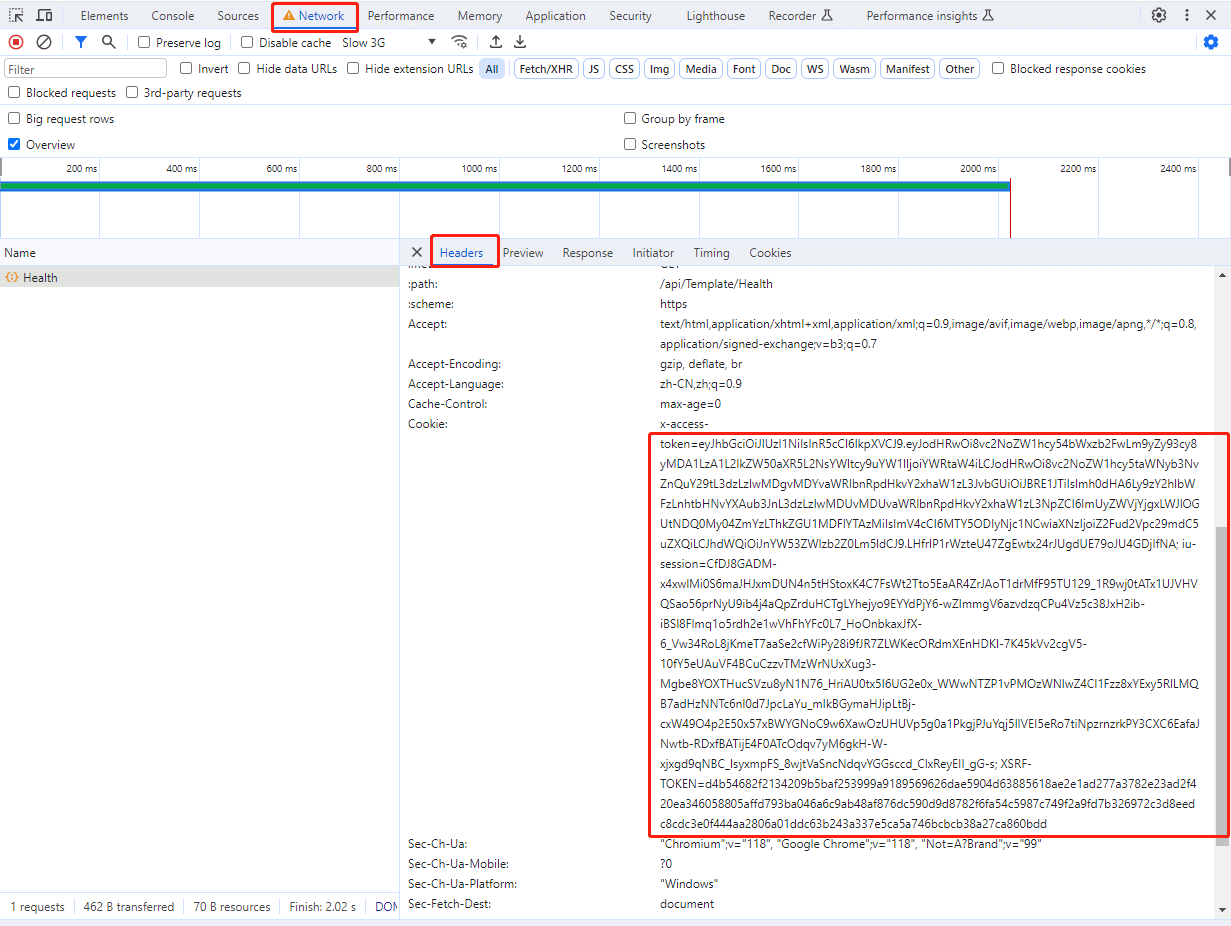The height and width of the screenshot is (926, 1231).
Task: Toggle the device toolbar icon
Action: (x=45, y=16)
